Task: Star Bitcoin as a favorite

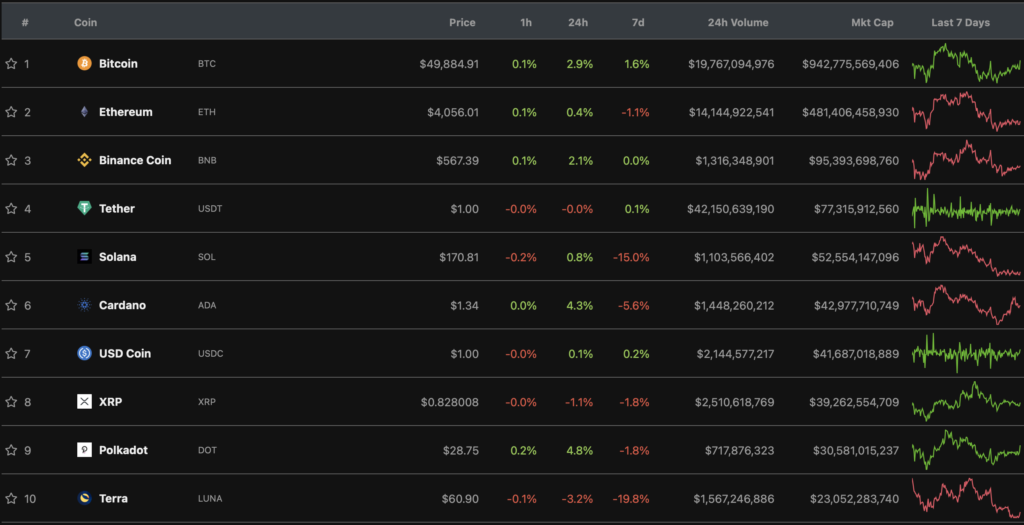Action: click(11, 64)
